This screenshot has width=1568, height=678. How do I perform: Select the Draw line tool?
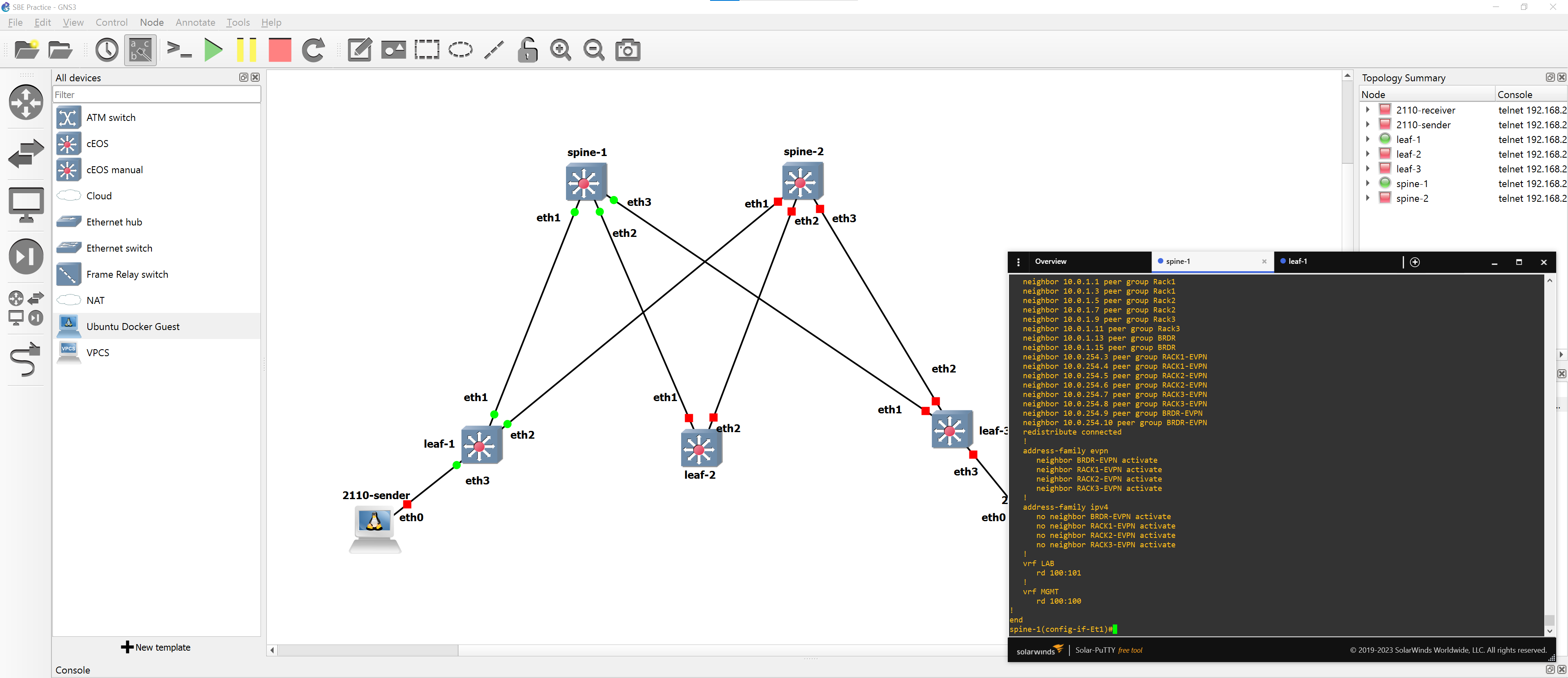tap(494, 50)
